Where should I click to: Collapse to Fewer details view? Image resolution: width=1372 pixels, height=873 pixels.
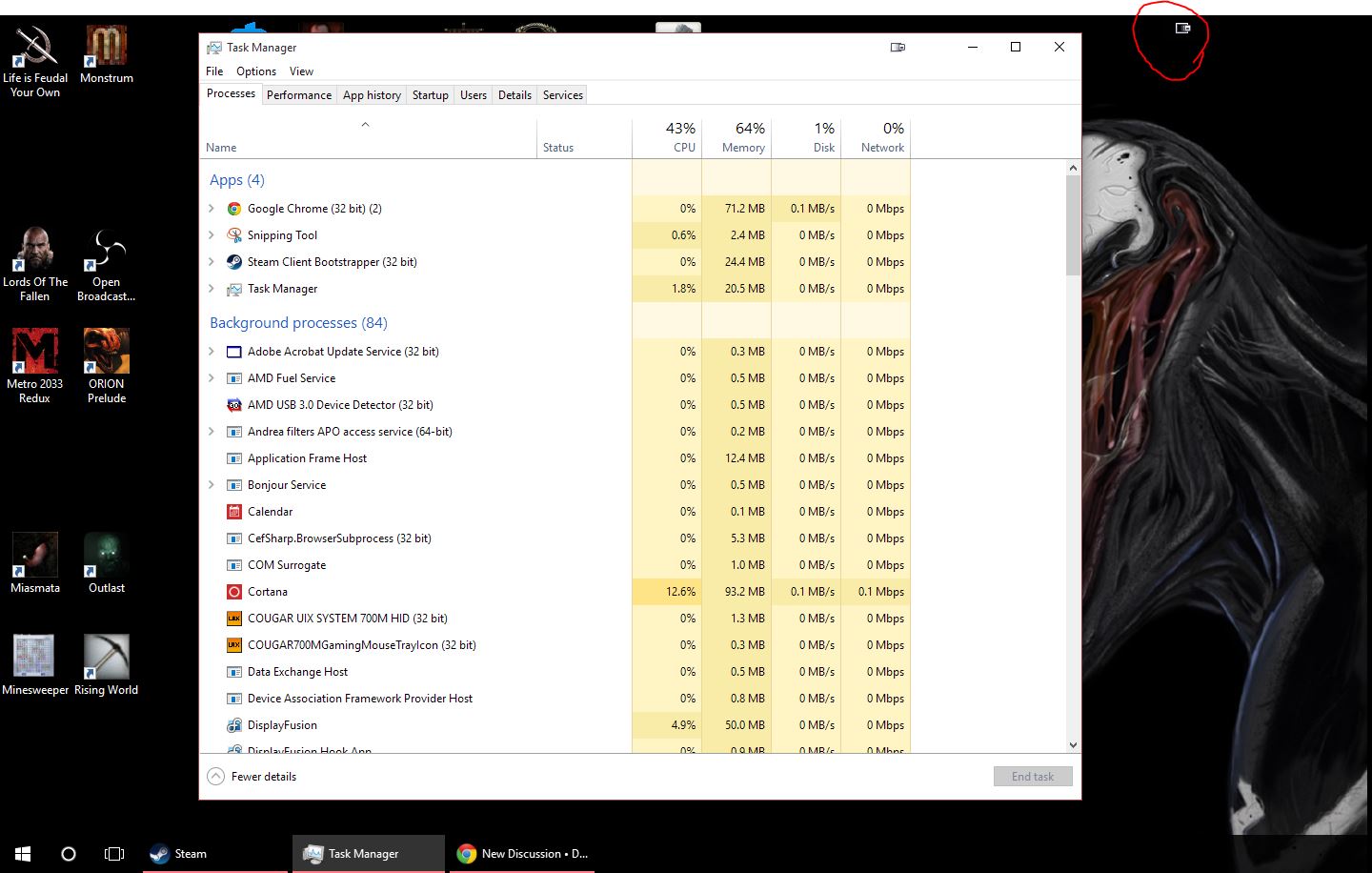tap(252, 777)
